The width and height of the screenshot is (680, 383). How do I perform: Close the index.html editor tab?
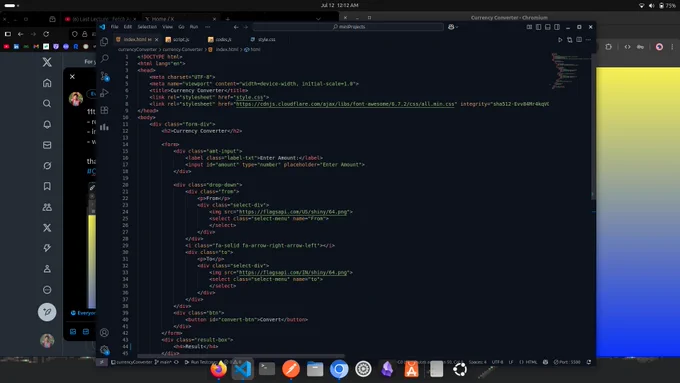pyautogui.click(x=157, y=39)
